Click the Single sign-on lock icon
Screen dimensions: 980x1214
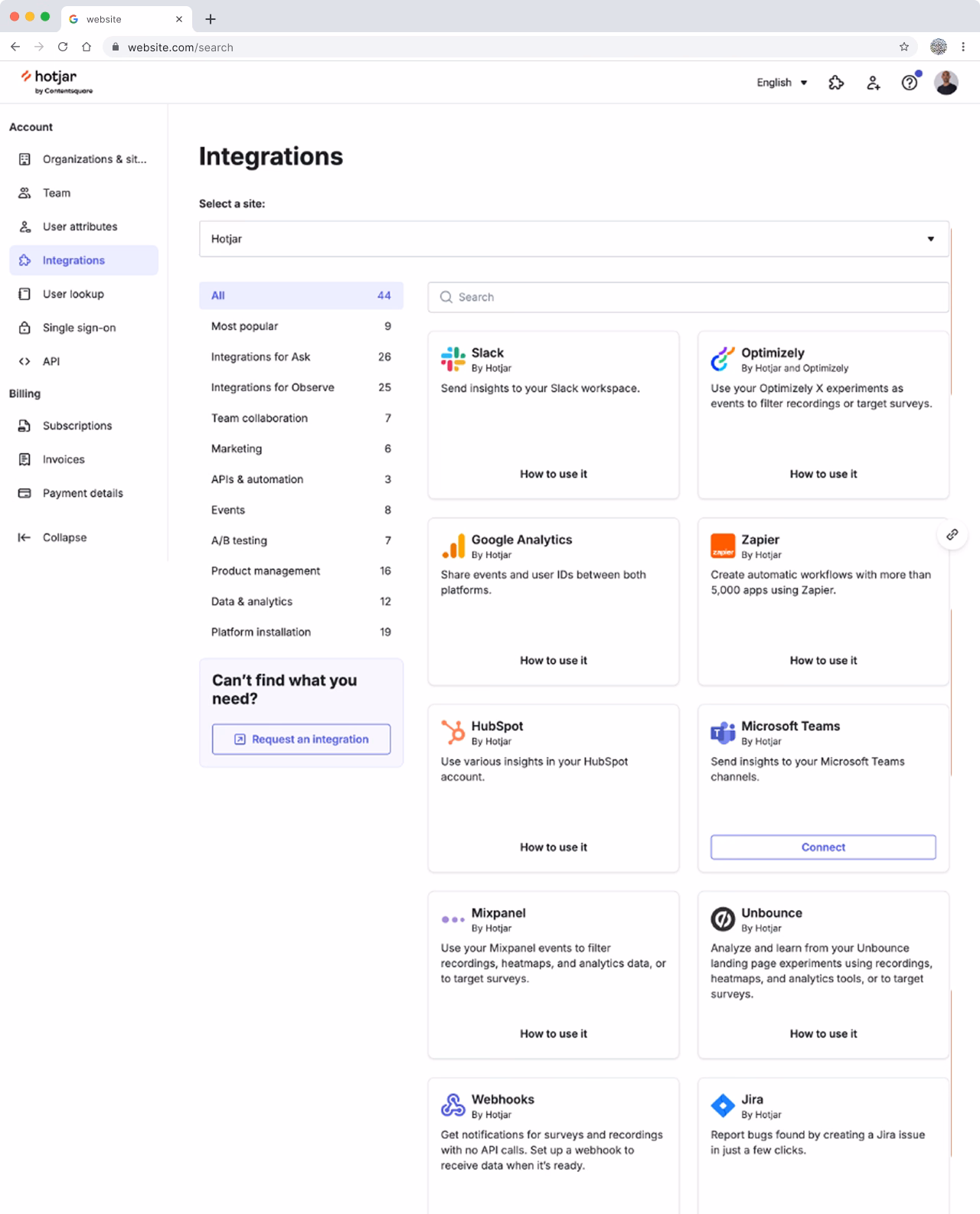point(24,328)
